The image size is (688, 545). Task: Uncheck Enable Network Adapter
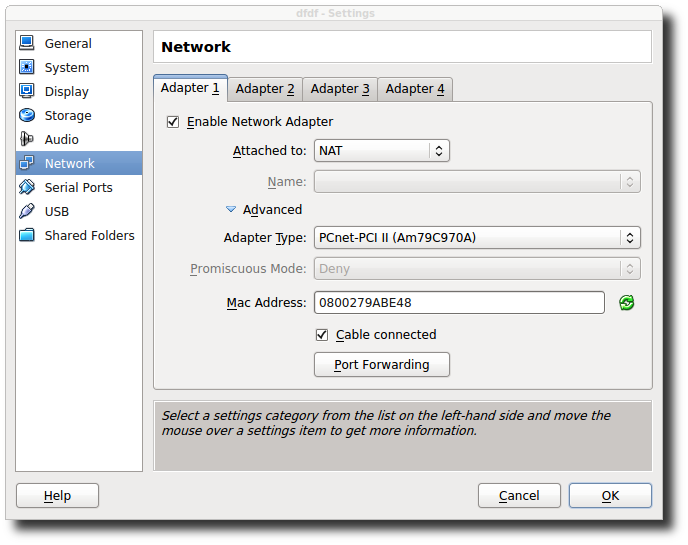pos(173,122)
